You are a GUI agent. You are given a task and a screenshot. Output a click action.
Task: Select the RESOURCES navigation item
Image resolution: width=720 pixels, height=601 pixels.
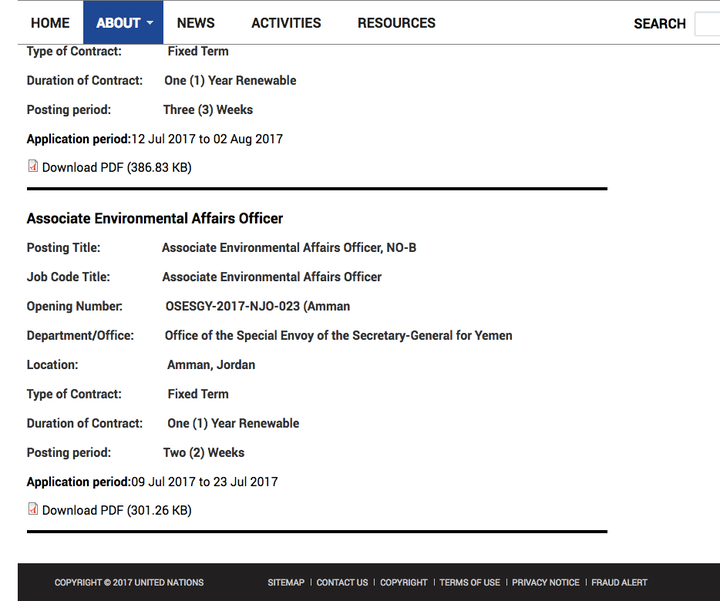point(396,23)
